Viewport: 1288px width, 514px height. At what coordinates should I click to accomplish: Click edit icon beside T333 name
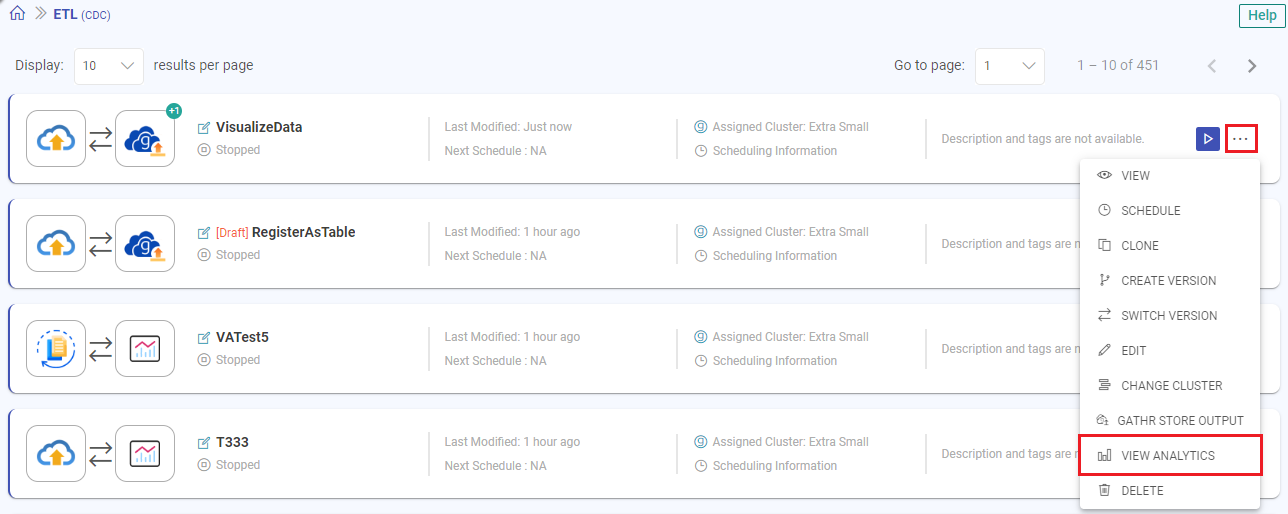204,443
